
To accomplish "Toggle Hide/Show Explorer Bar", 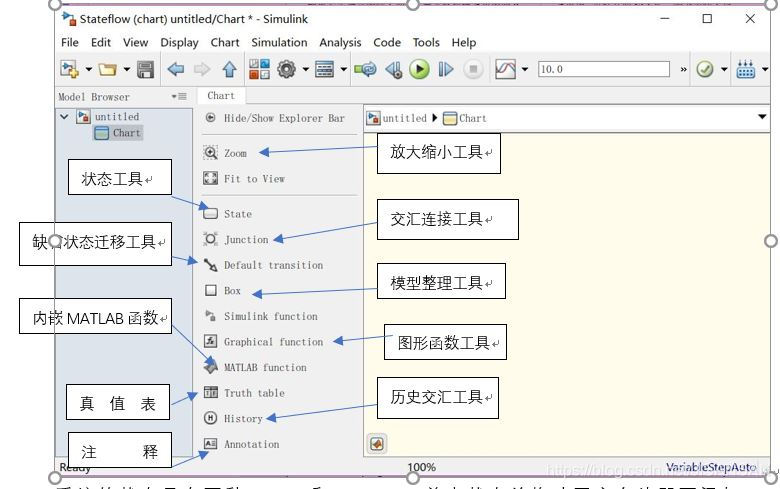I will pyautogui.click(x=275, y=118).
